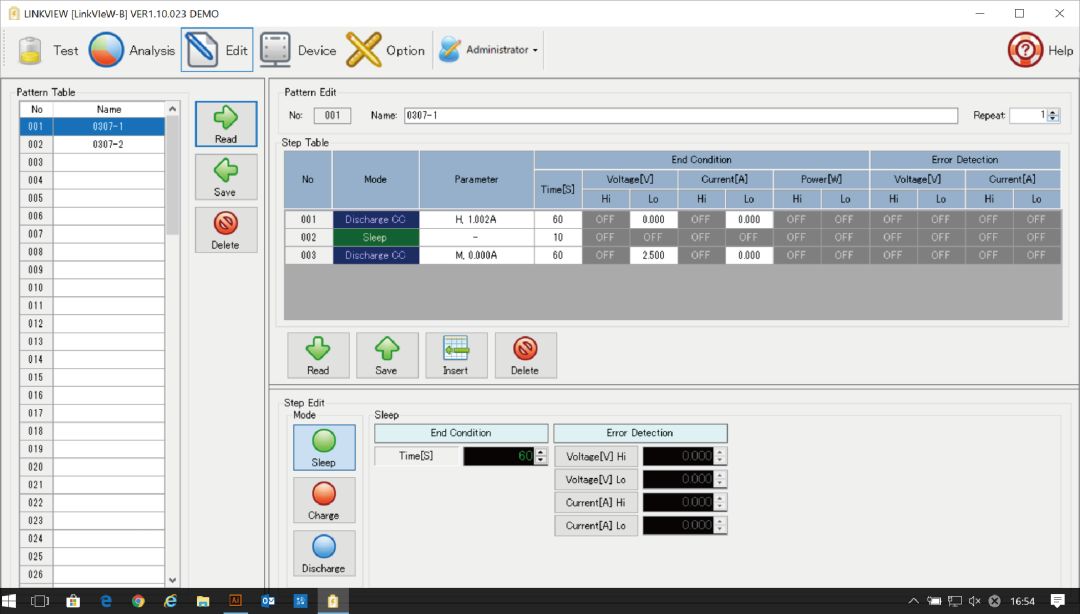
Task: Click Delete below the Step Table
Action: 526,356
